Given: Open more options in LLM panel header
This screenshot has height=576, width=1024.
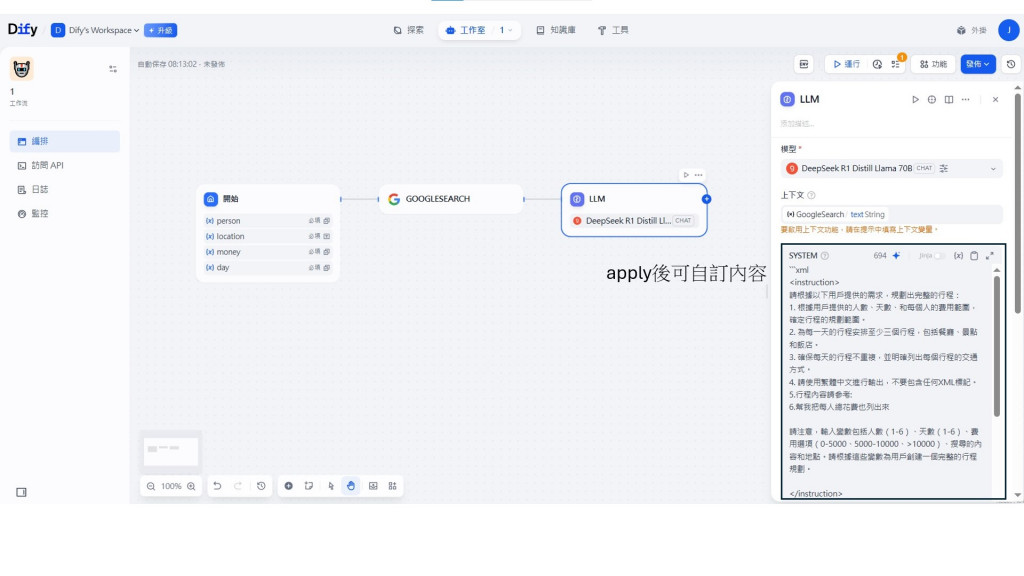Looking at the screenshot, I should [x=966, y=99].
